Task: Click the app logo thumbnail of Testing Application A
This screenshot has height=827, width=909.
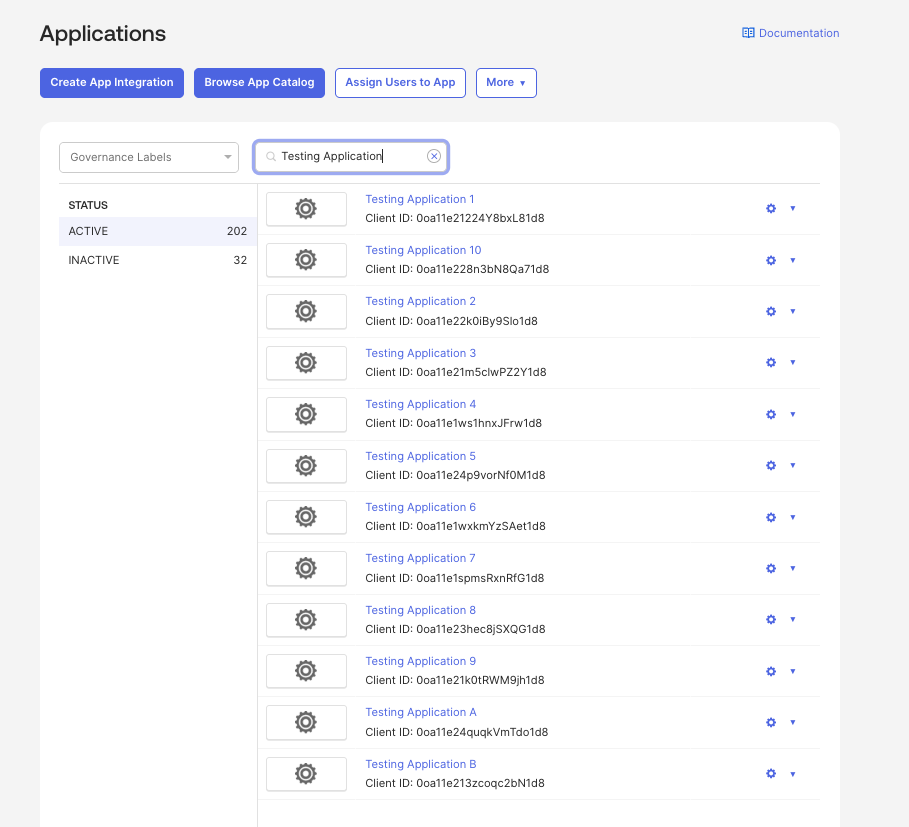Action: [306, 722]
